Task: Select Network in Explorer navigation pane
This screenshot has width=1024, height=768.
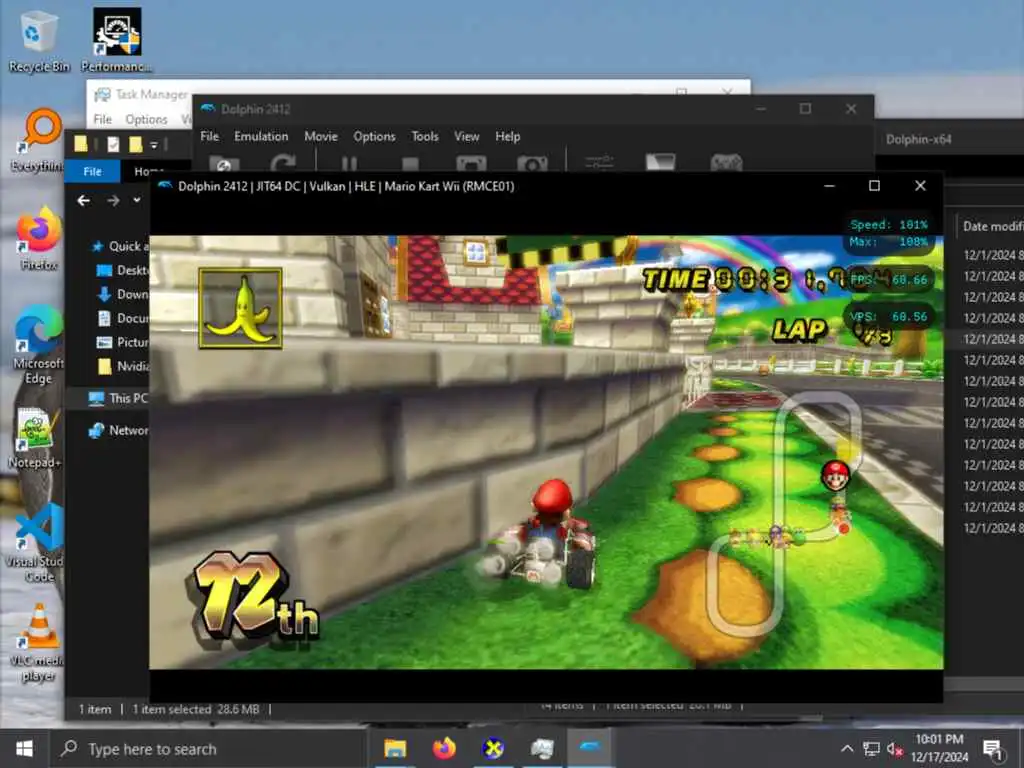Action: pyautogui.click(x=119, y=430)
